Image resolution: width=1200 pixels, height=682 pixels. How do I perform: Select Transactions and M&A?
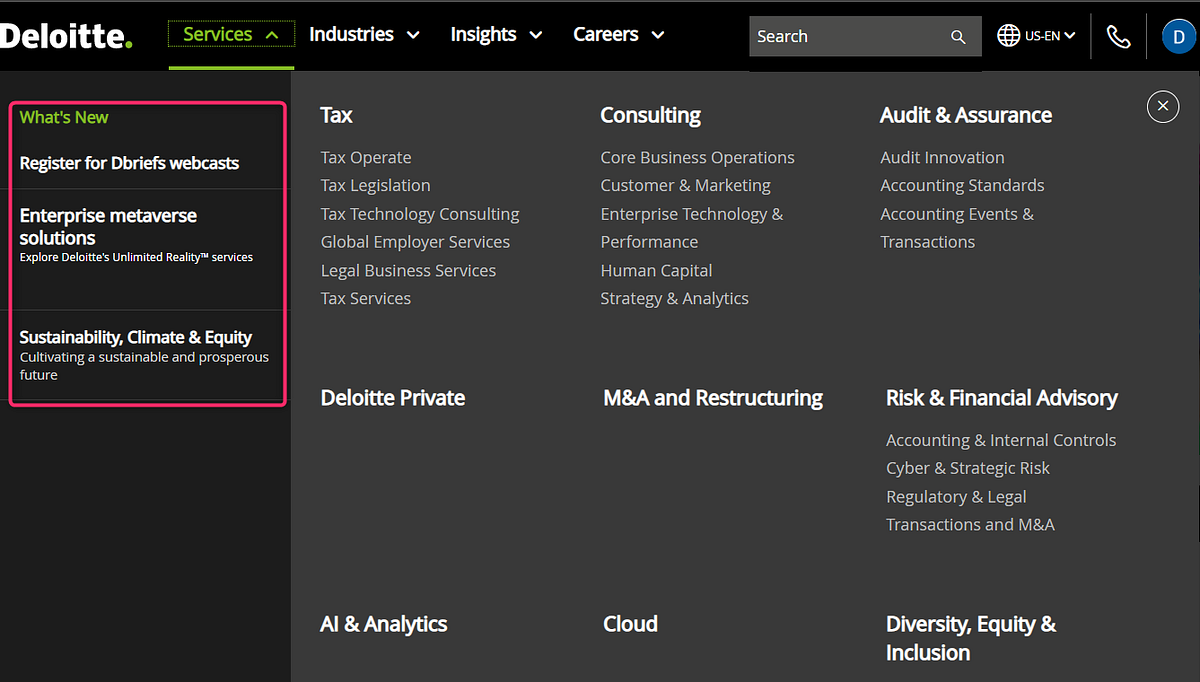click(970, 524)
